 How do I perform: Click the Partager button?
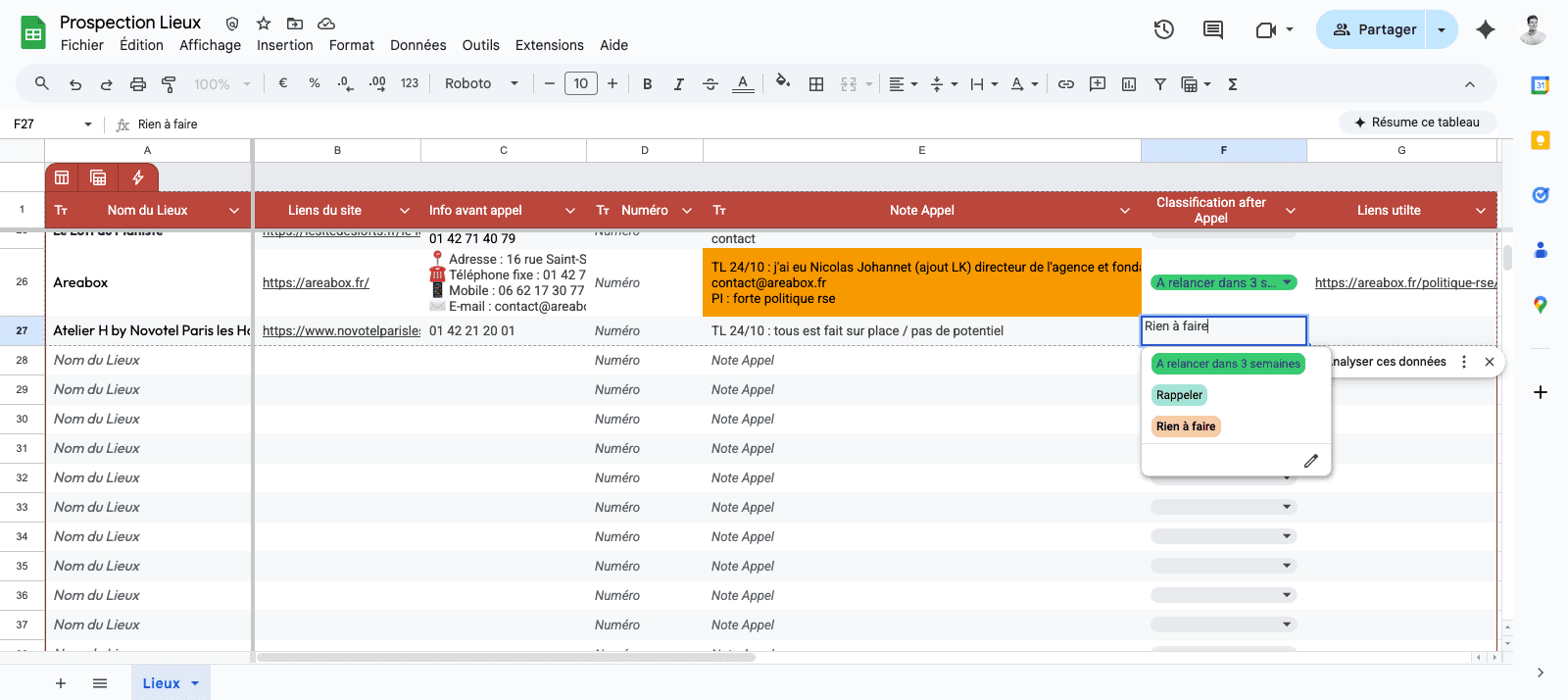1373,29
